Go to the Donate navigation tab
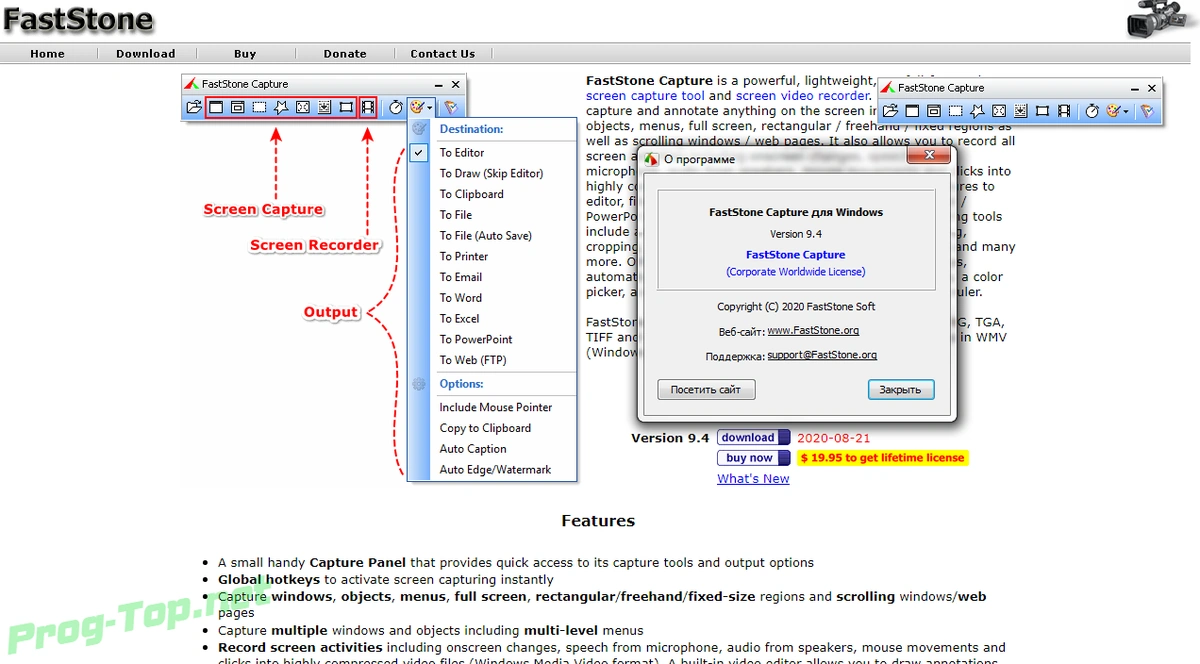The image size is (1200, 664). click(x=345, y=54)
